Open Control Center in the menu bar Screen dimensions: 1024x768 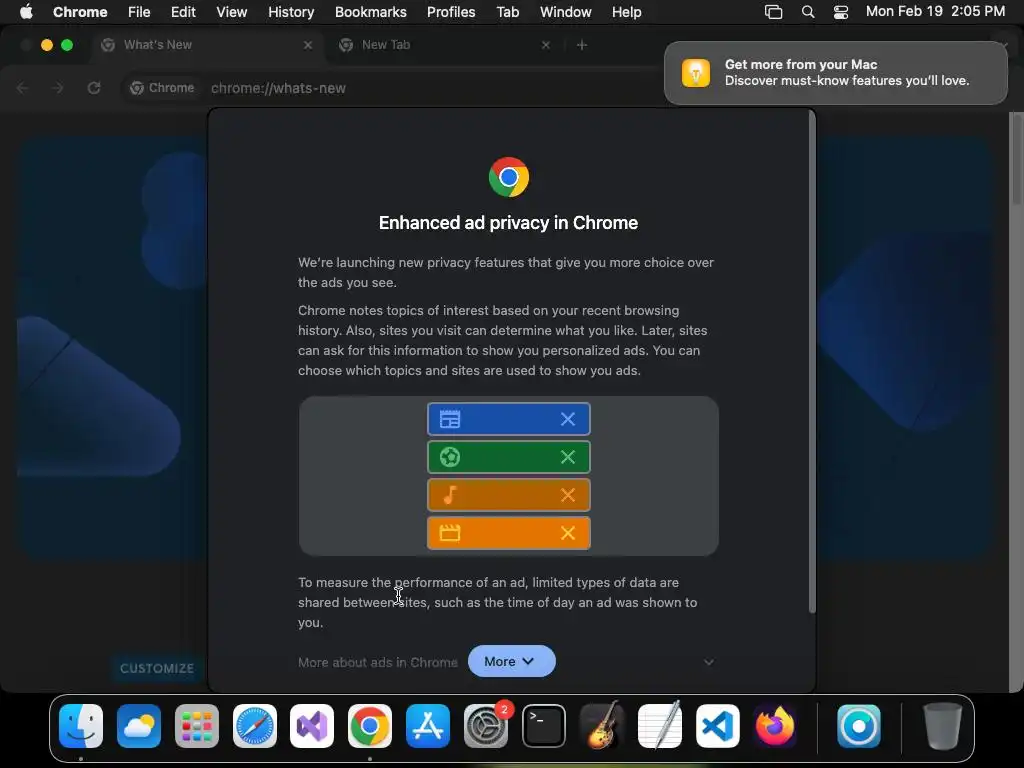[x=841, y=12]
